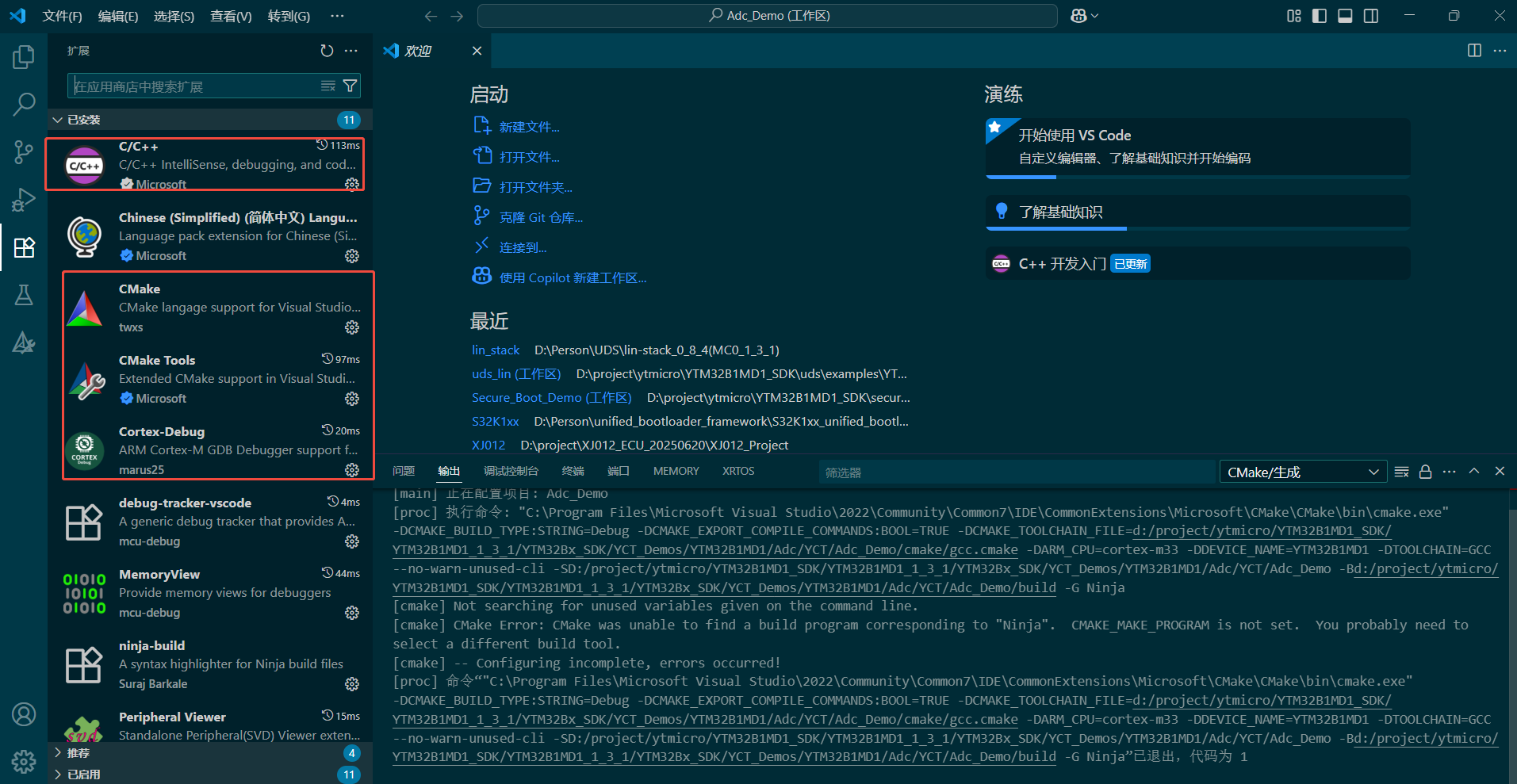Screen dimensions: 1517x784
Task: Open the extensions filter funnel
Action: pyautogui.click(x=350, y=86)
